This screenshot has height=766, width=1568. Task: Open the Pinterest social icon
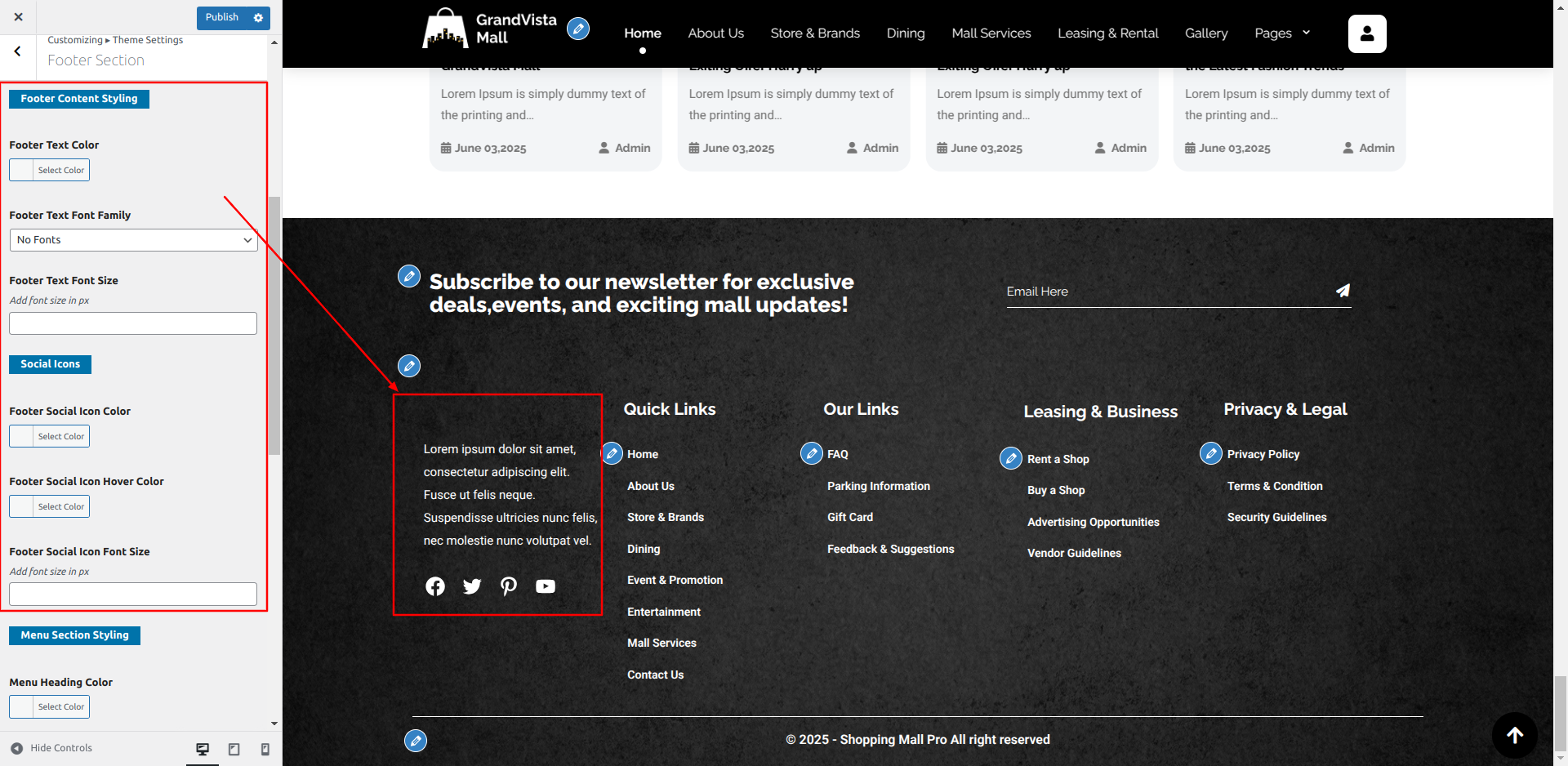tap(509, 586)
